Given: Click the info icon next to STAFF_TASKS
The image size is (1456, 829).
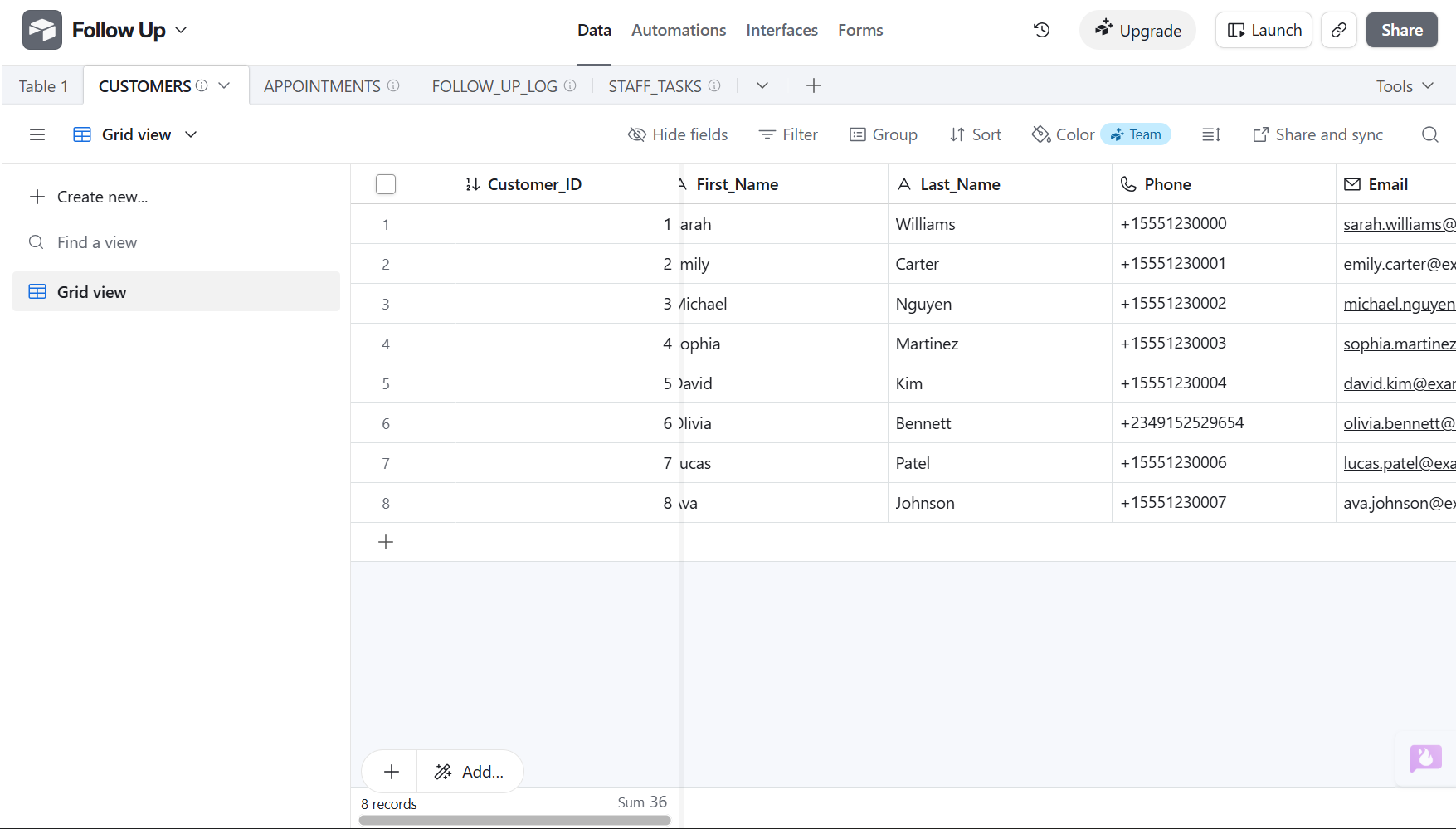Looking at the screenshot, I should tap(714, 85).
